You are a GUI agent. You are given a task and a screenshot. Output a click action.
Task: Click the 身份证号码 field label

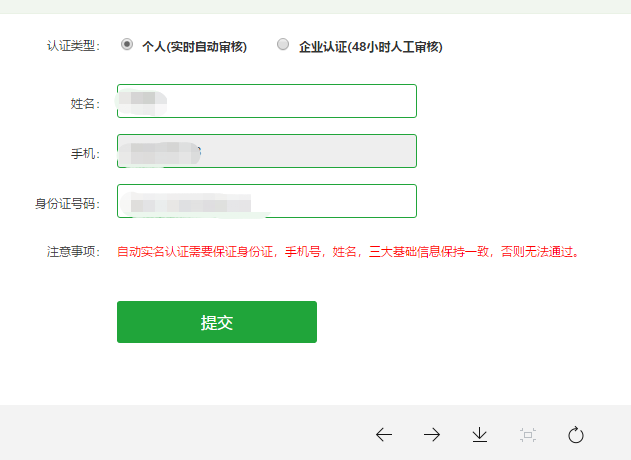[x=67, y=204]
